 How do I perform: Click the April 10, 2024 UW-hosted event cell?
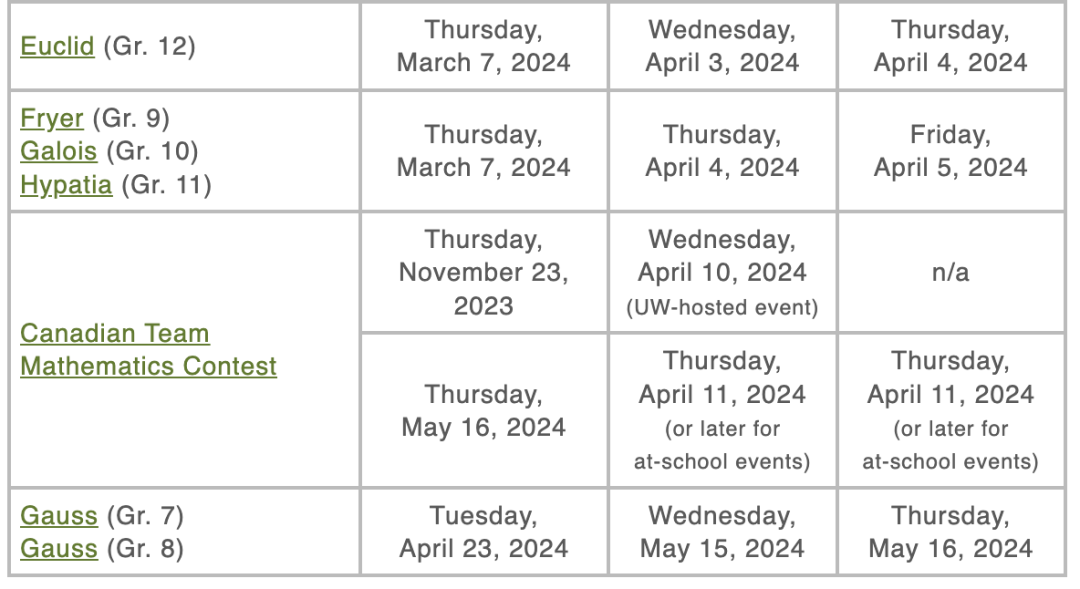point(722,272)
